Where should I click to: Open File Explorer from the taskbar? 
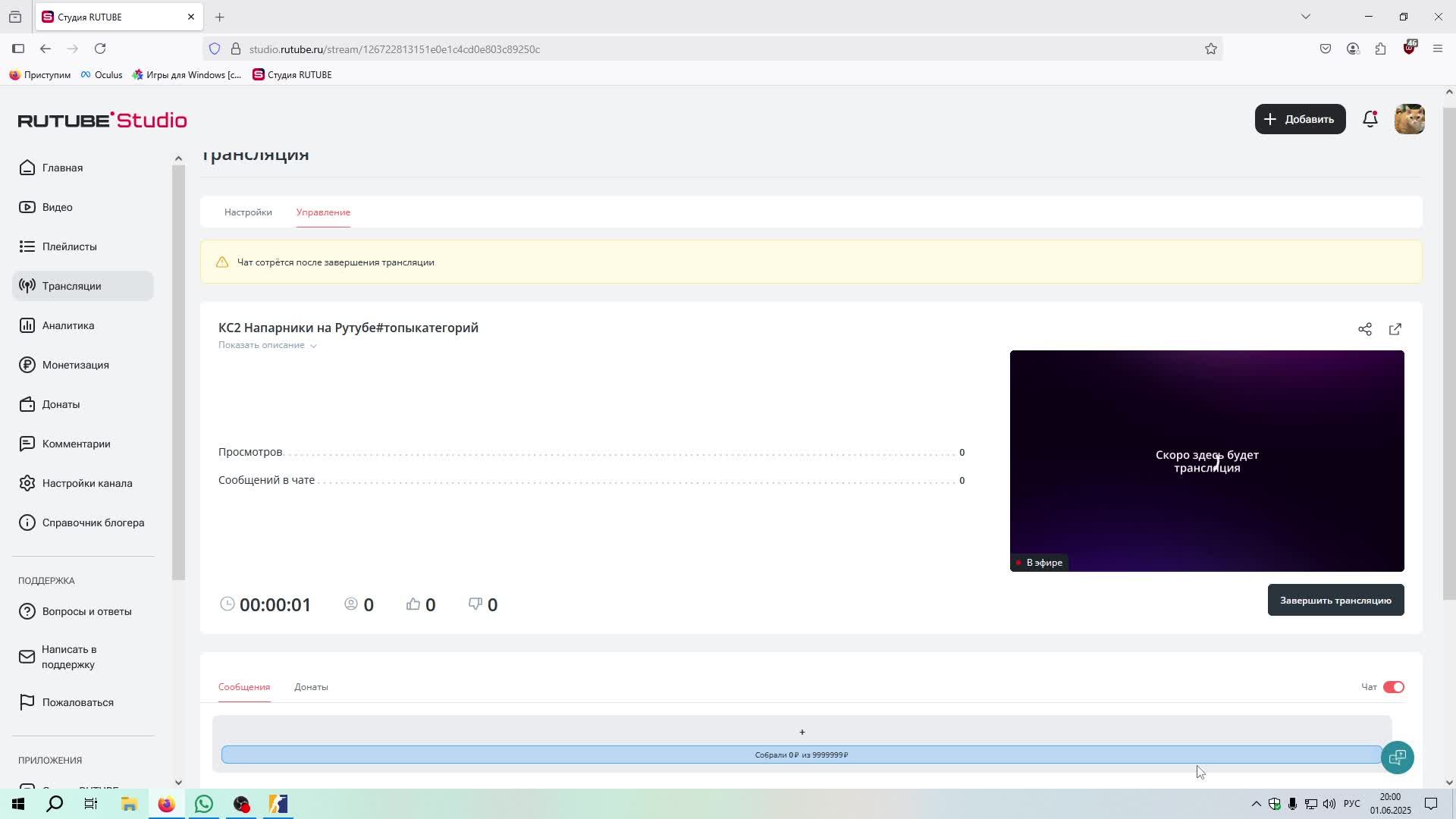[128, 804]
